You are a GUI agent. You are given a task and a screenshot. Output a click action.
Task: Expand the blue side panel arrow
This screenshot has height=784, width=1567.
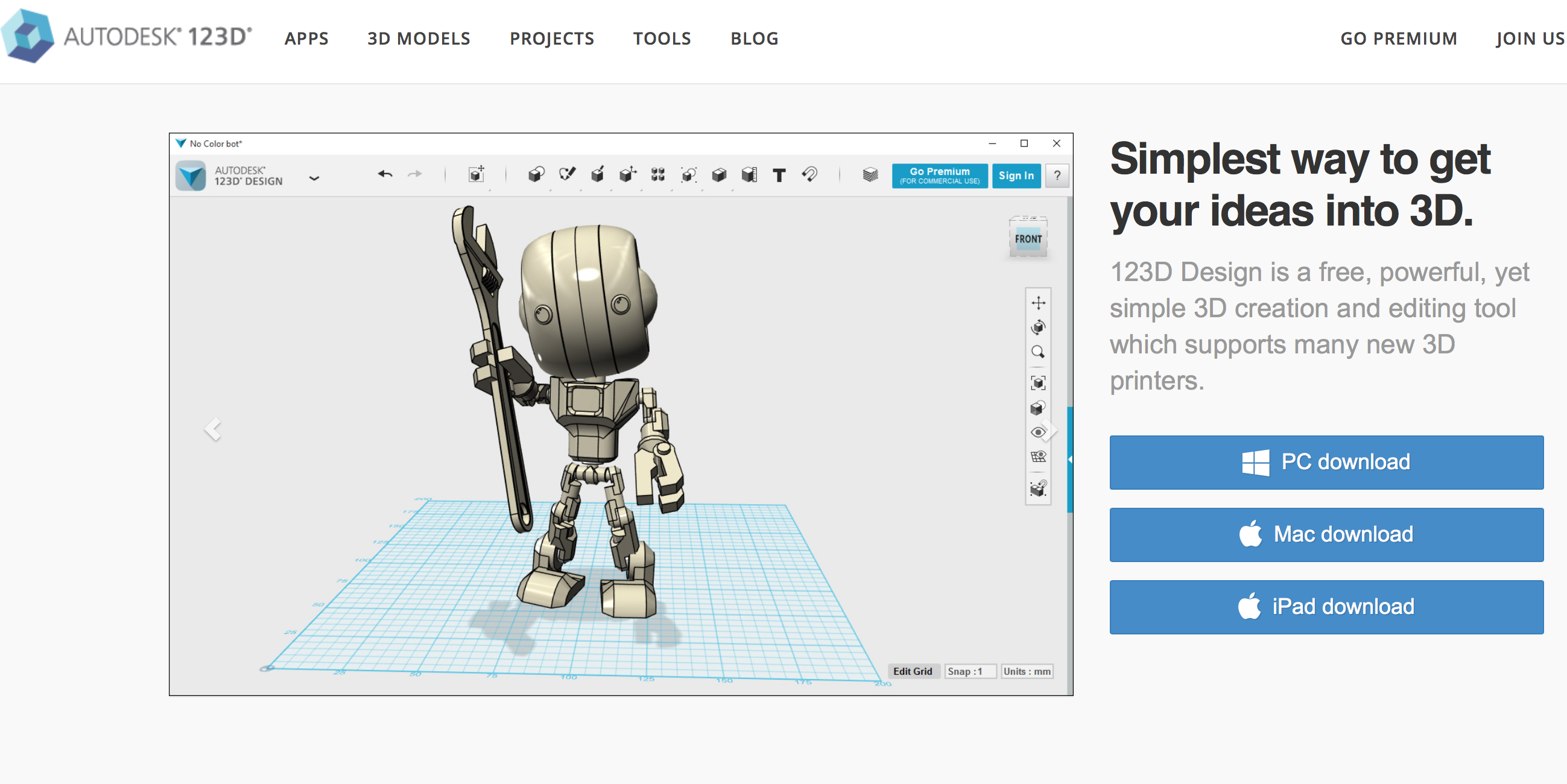1070,460
